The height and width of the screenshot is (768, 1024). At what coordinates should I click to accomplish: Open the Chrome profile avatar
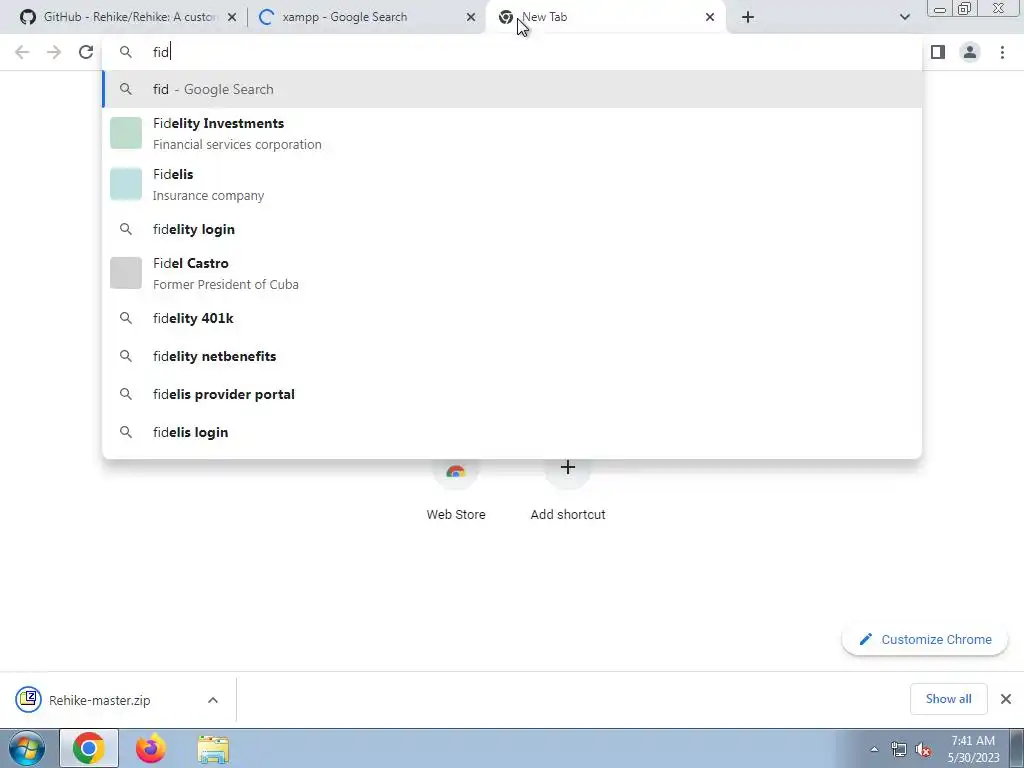pos(970,52)
